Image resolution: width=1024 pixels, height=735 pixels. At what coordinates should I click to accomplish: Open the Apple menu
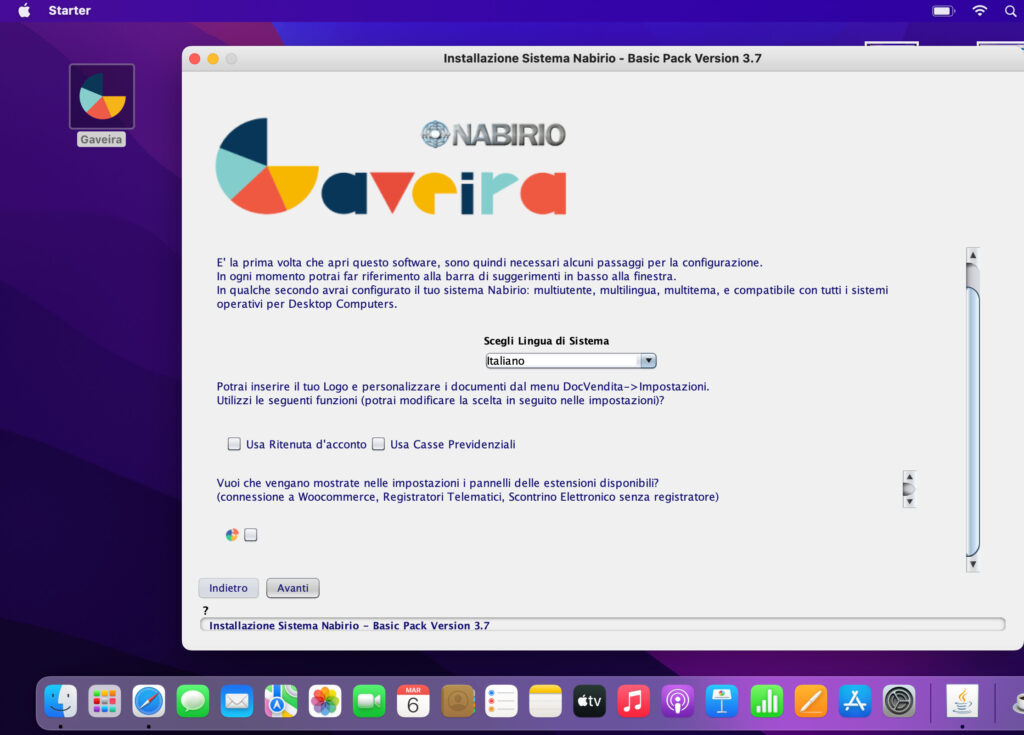point(24,10)
